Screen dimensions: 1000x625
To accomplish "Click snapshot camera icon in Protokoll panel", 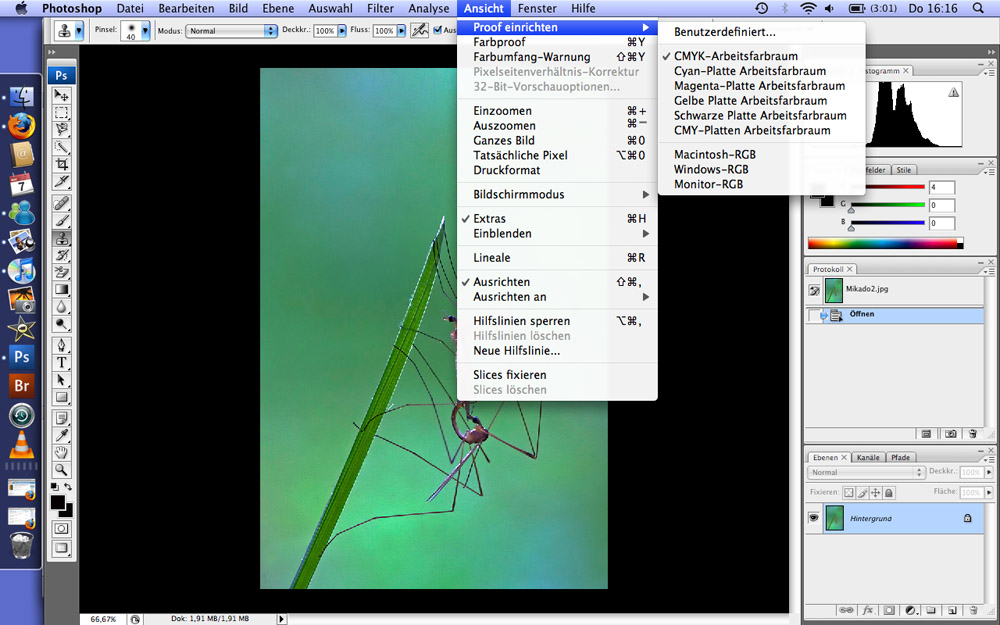I will [950, 433].
